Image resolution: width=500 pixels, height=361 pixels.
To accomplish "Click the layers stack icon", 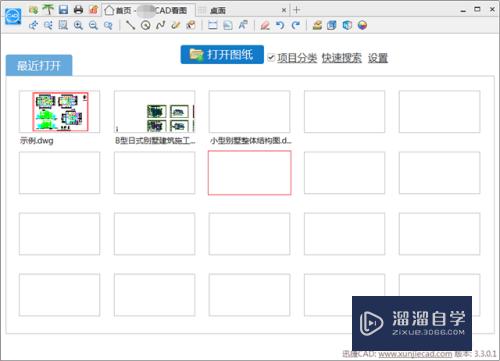I will 317,25.
